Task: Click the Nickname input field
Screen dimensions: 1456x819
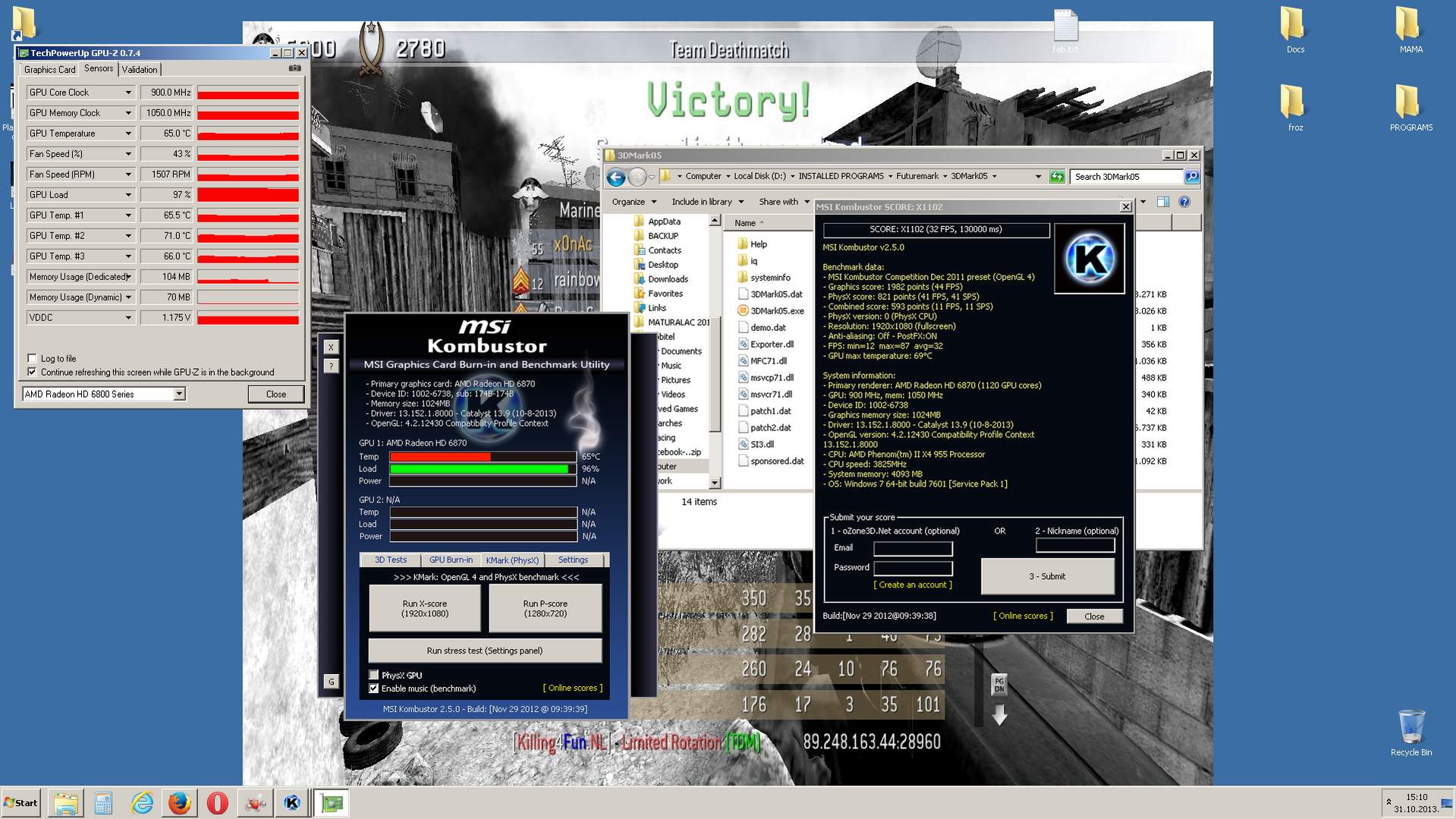Action: click(x=1075, y=545)
